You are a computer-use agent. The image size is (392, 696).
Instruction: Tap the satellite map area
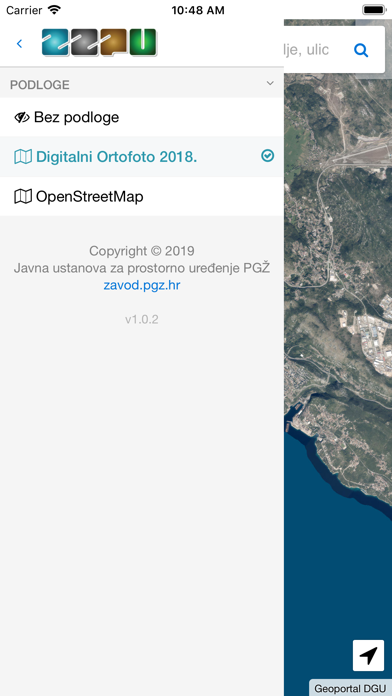click(338, 355)
